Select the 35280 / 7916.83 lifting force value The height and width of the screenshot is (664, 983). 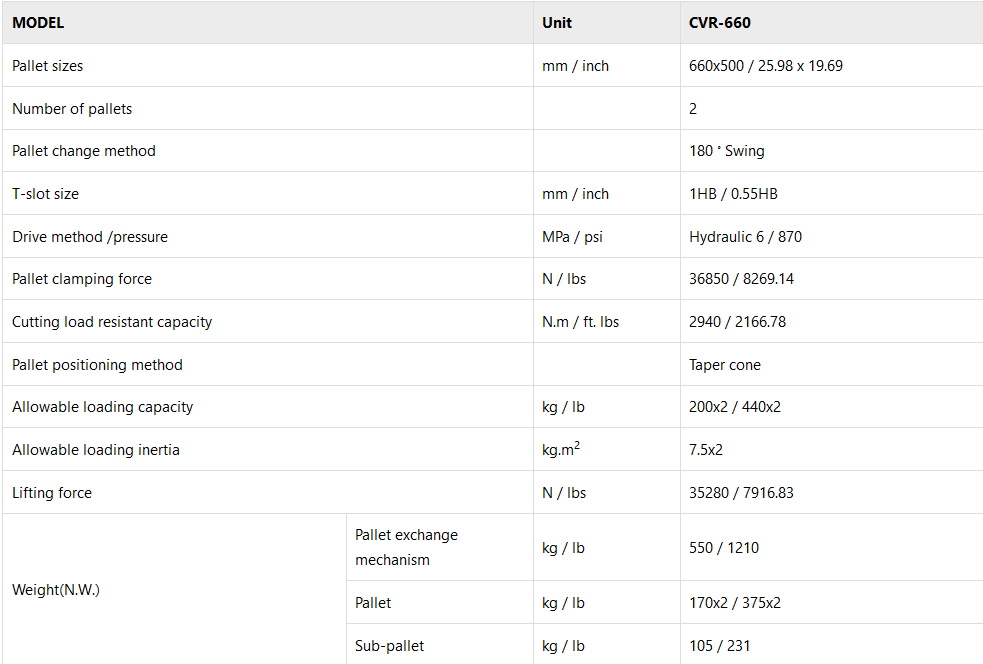point(740,493)
